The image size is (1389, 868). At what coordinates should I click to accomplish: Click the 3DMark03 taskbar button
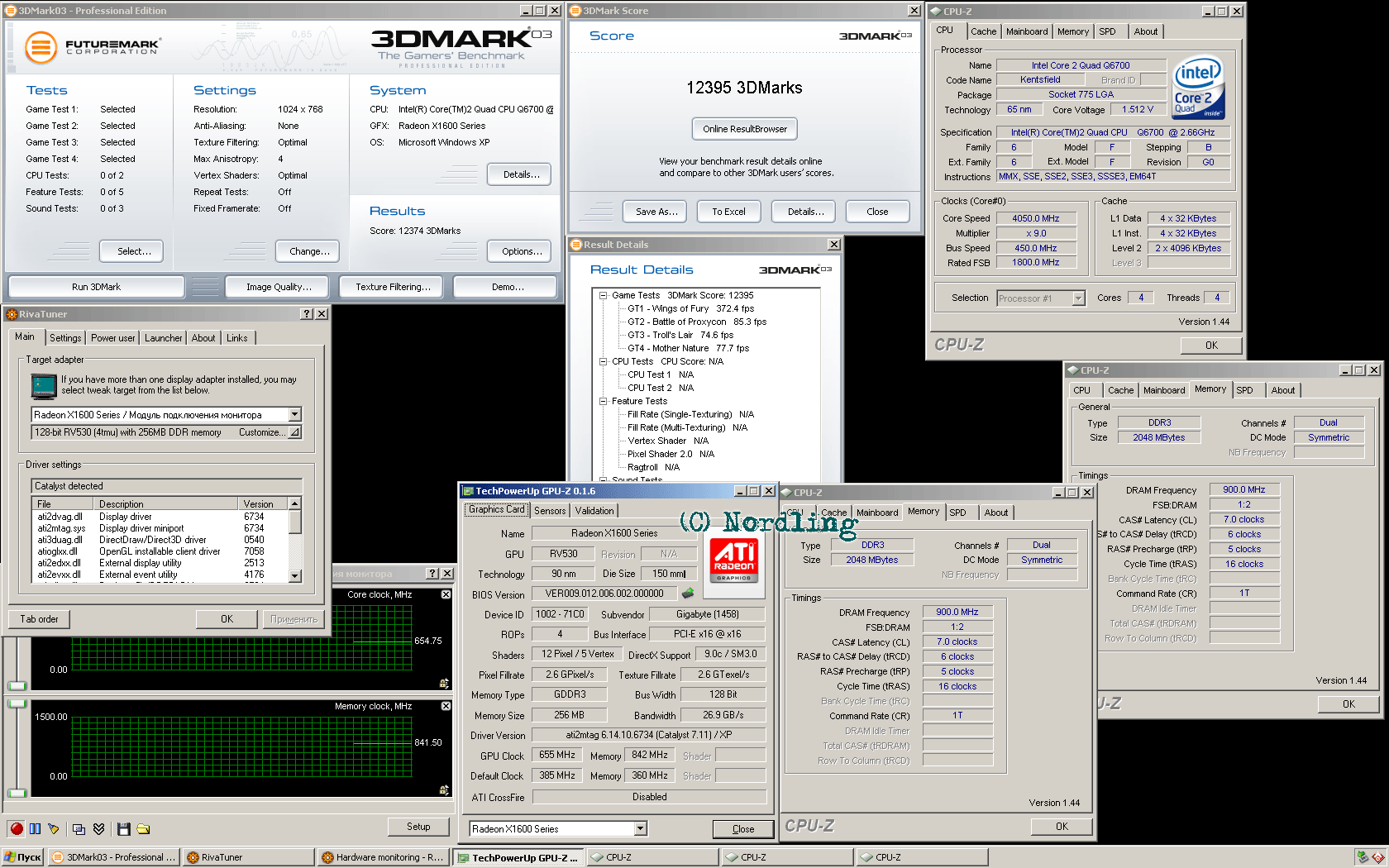[113, 857]
